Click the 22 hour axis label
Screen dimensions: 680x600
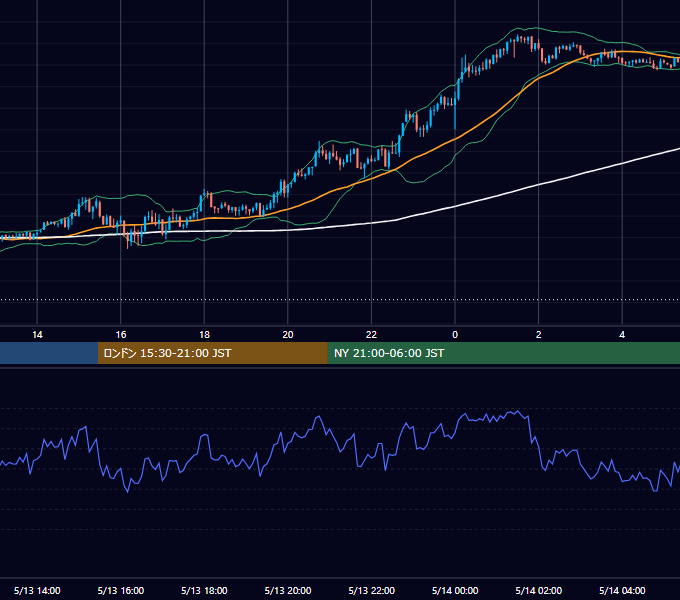point(371,335)
